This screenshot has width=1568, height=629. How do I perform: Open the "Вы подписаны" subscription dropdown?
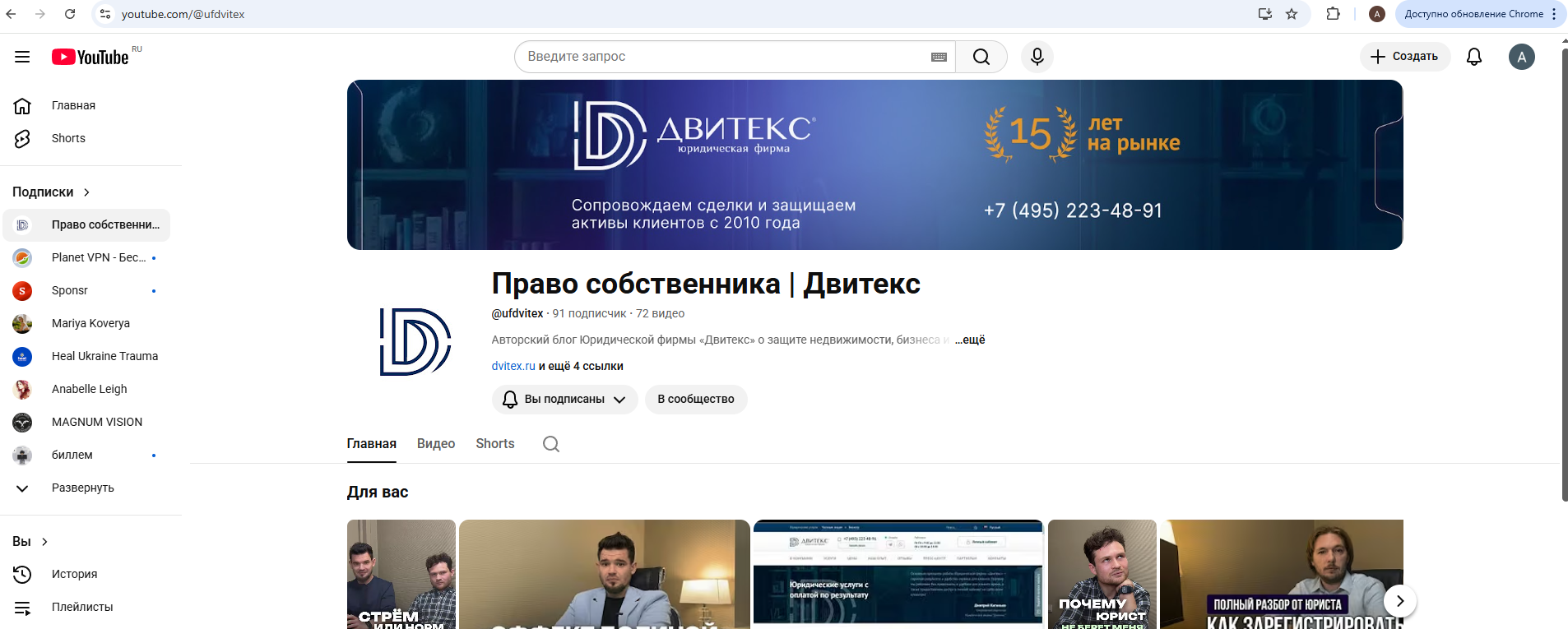[564, 400]
